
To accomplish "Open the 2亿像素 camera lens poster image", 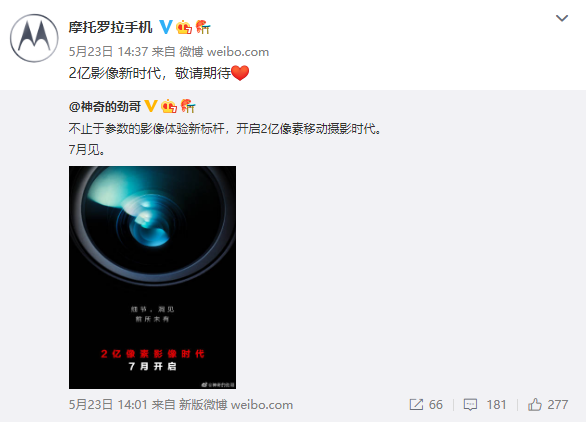I will coord(152,277).
